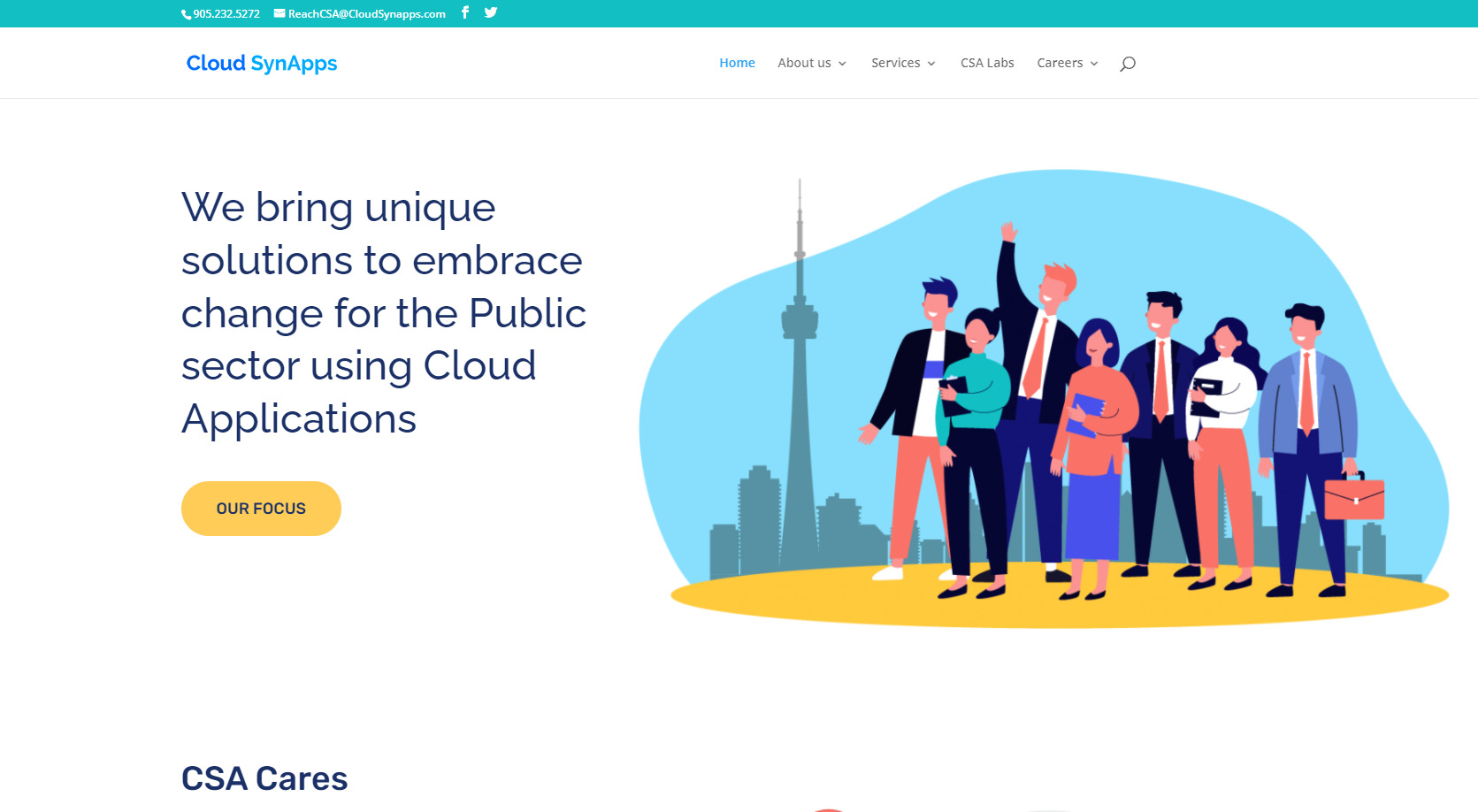Expand the About us dropdown
This screenshot has width=1478, height=812.
pos(843,63)
